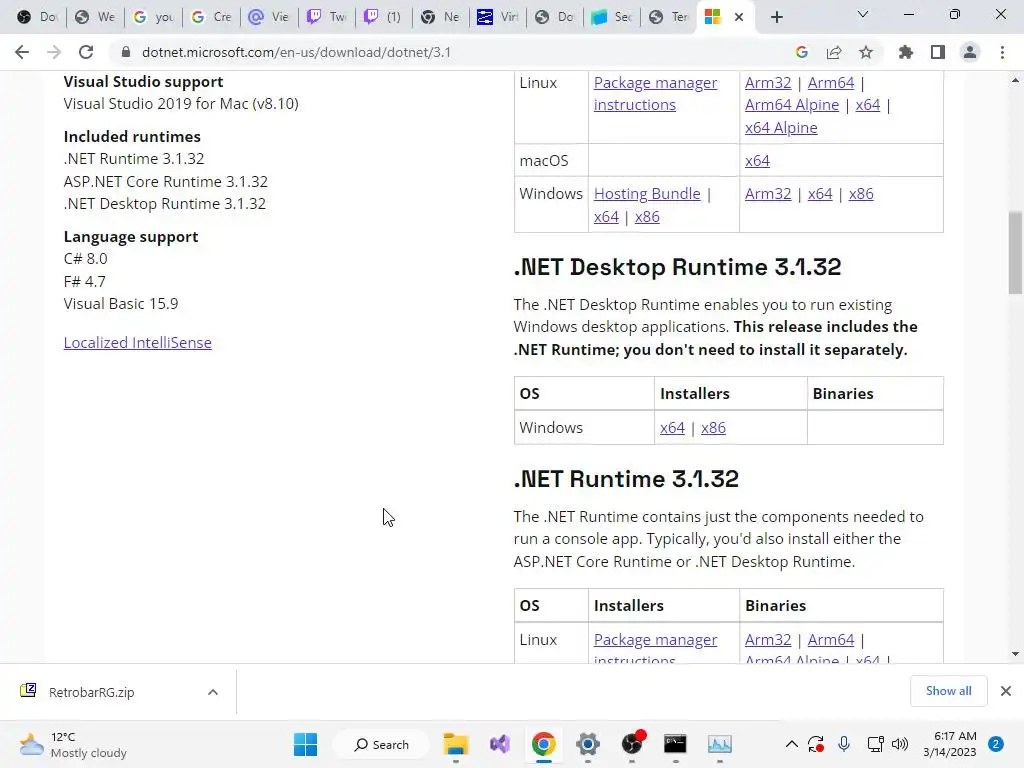
Task: Open .NET Runtime Linux Package manager link
Action: (x=655, y=649)
